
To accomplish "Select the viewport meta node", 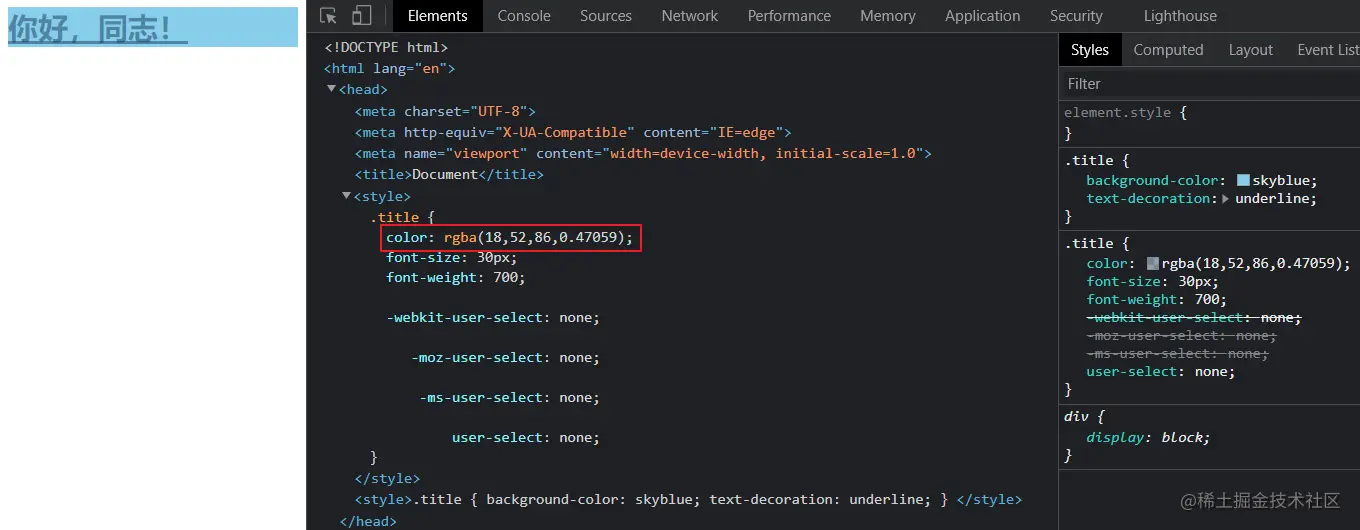I will [x=643, y=153].
